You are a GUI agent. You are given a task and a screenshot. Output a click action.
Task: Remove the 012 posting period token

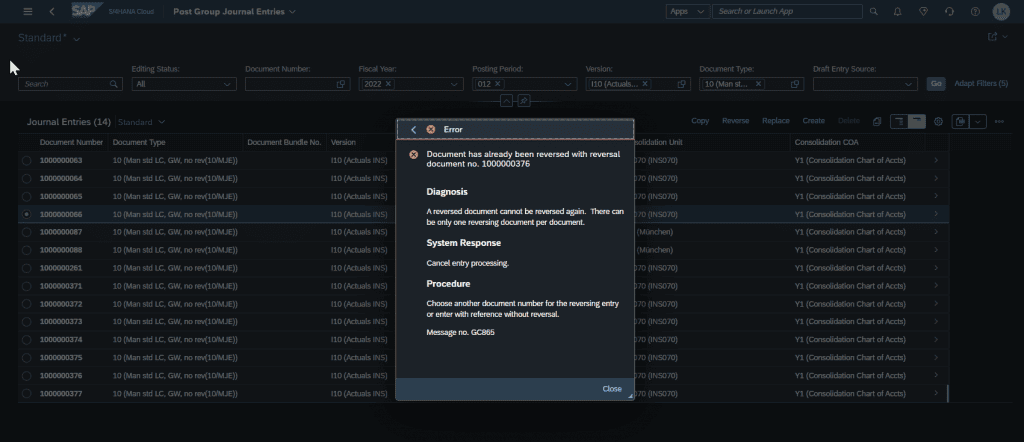[497, 84]
